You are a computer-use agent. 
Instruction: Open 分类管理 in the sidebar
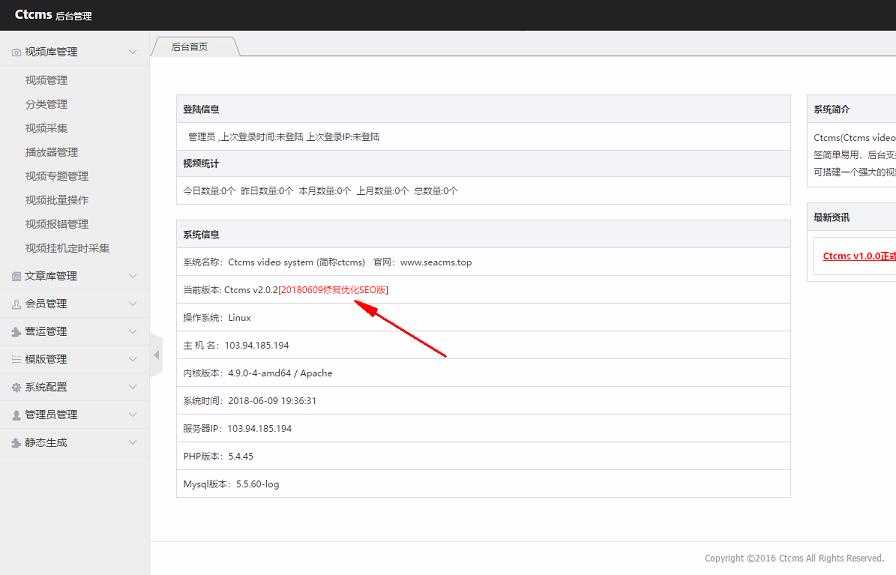pos(46,104)
